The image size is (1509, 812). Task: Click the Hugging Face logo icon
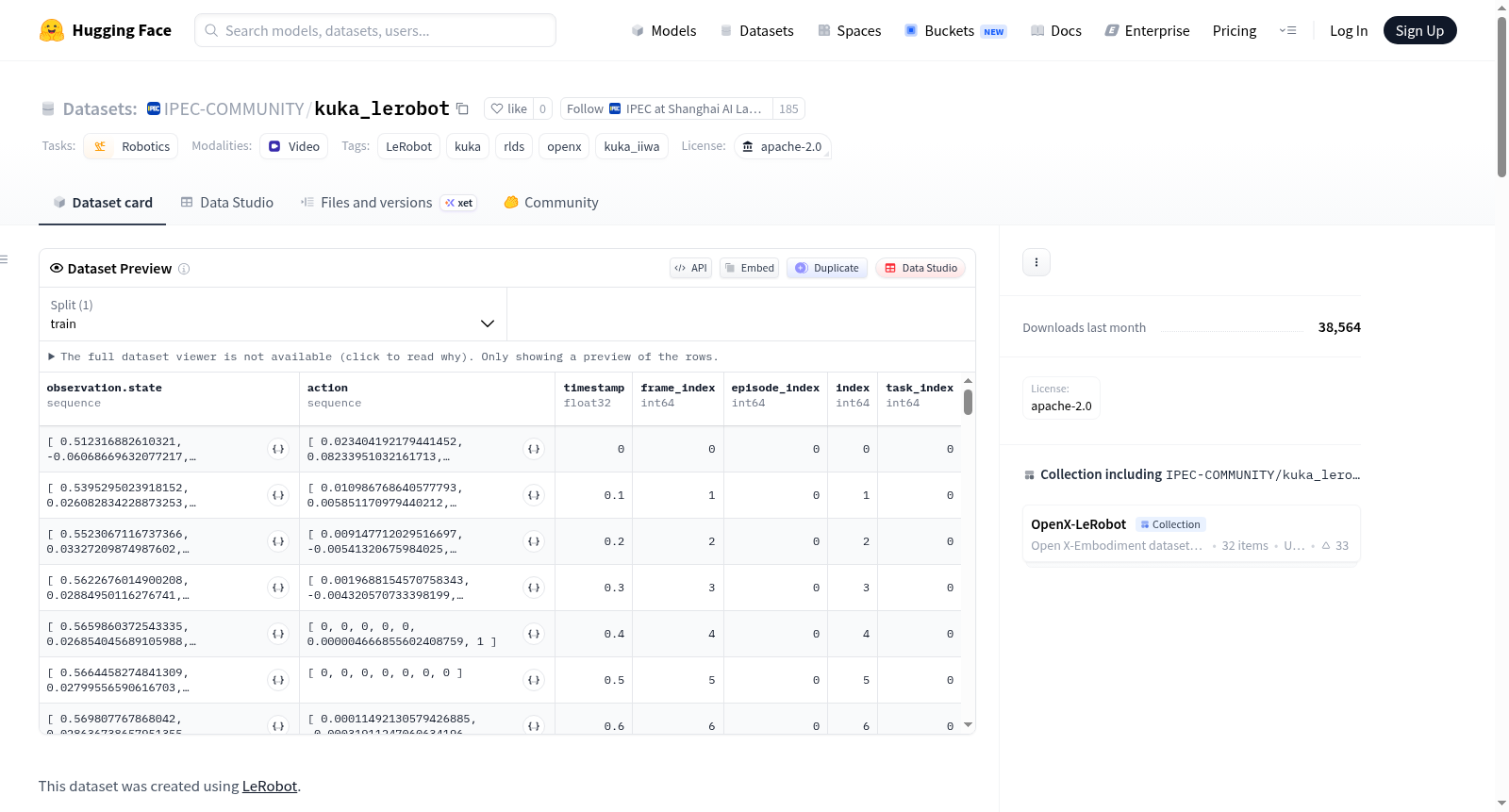(52, 30)
